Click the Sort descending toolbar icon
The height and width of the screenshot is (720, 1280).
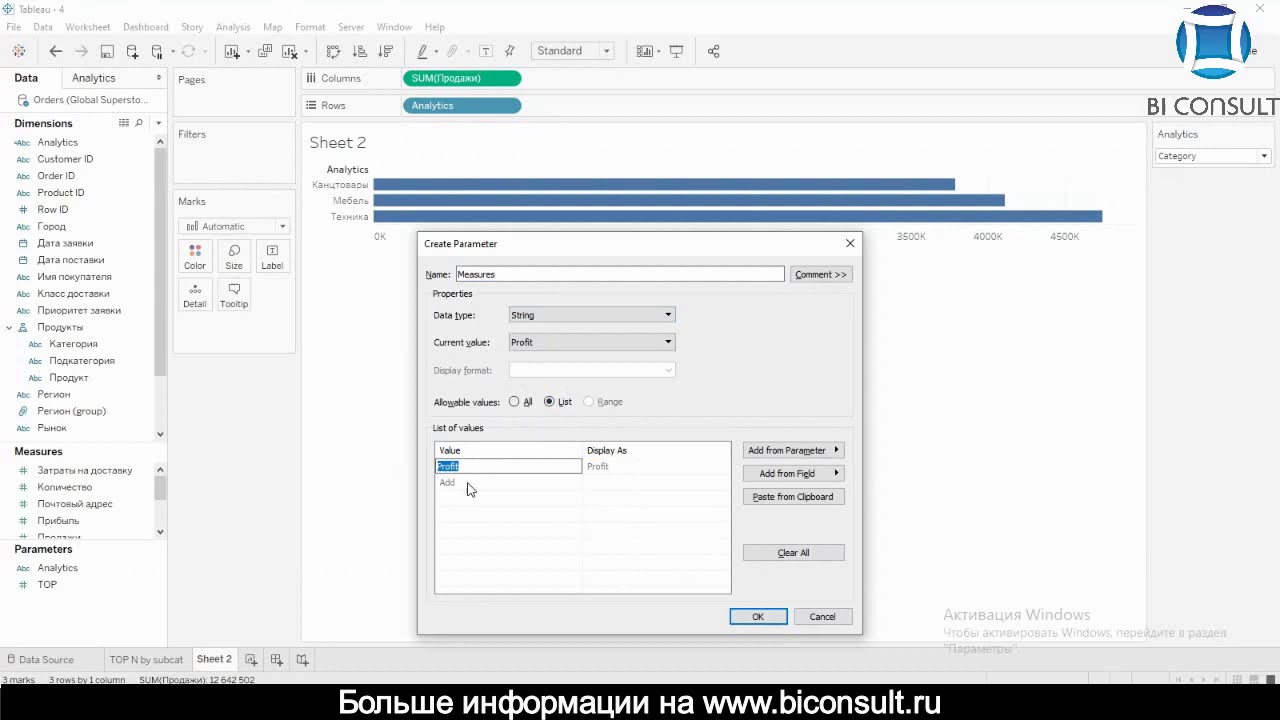(386, 51)
